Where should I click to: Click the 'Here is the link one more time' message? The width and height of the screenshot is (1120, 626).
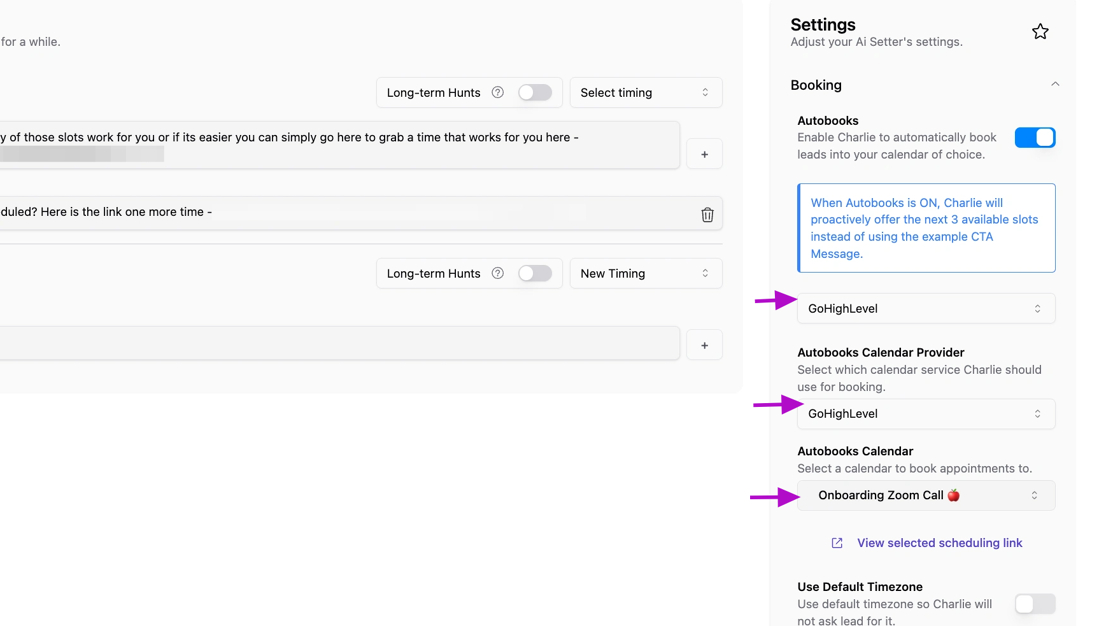point(361,213)
